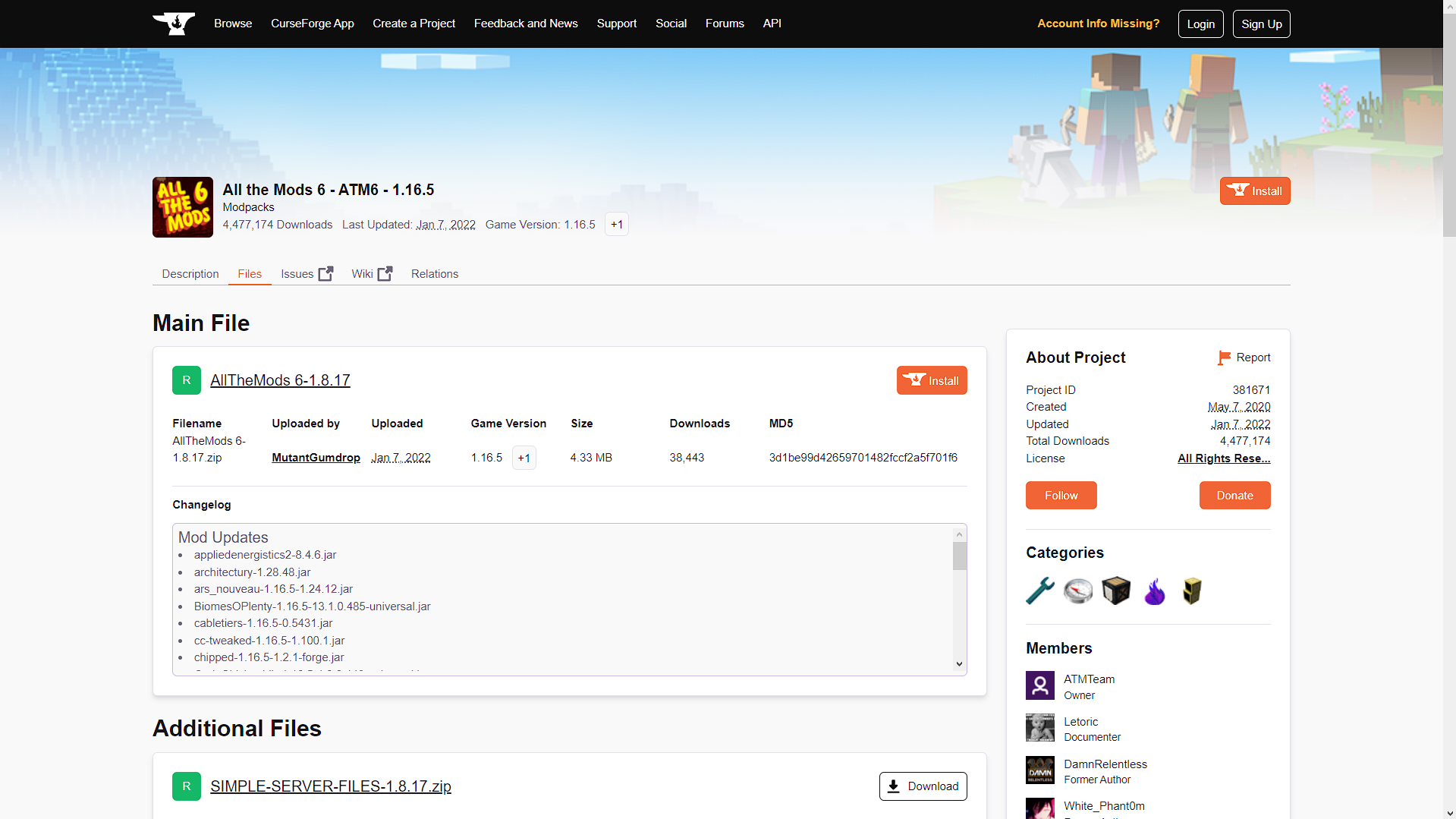This screenshot has height=819, width=1456.
Task: Click the compass category icon
Action: [1078, 591]
